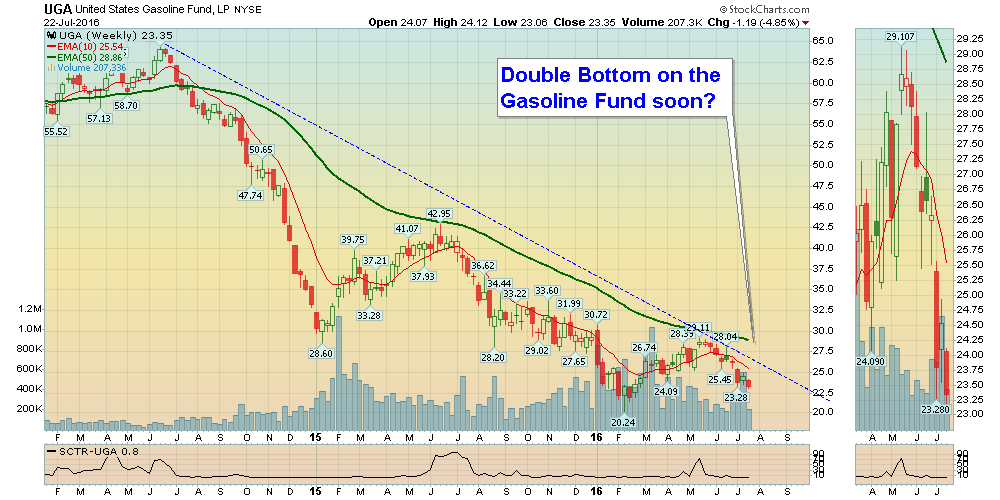Screen dimensions: 1000x500
Task: Click the 33.22 price label
Action: pos(515,293)
